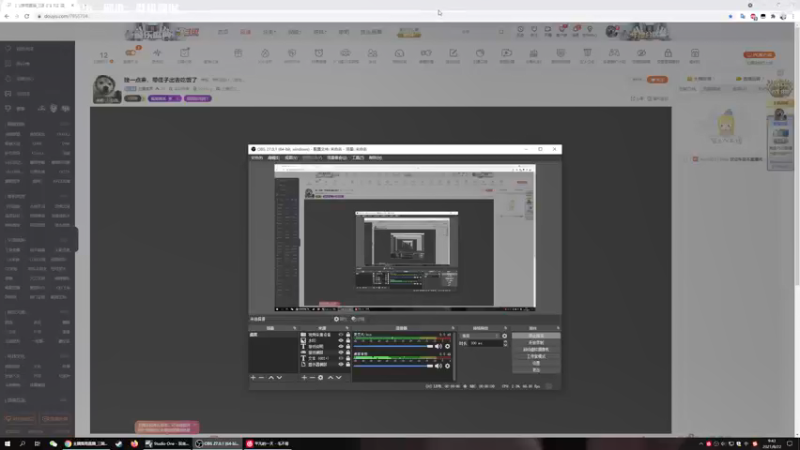Click crossed-out eye icon in Douyu toolbar
Viewport: 800px width, 450px height.
641,53
